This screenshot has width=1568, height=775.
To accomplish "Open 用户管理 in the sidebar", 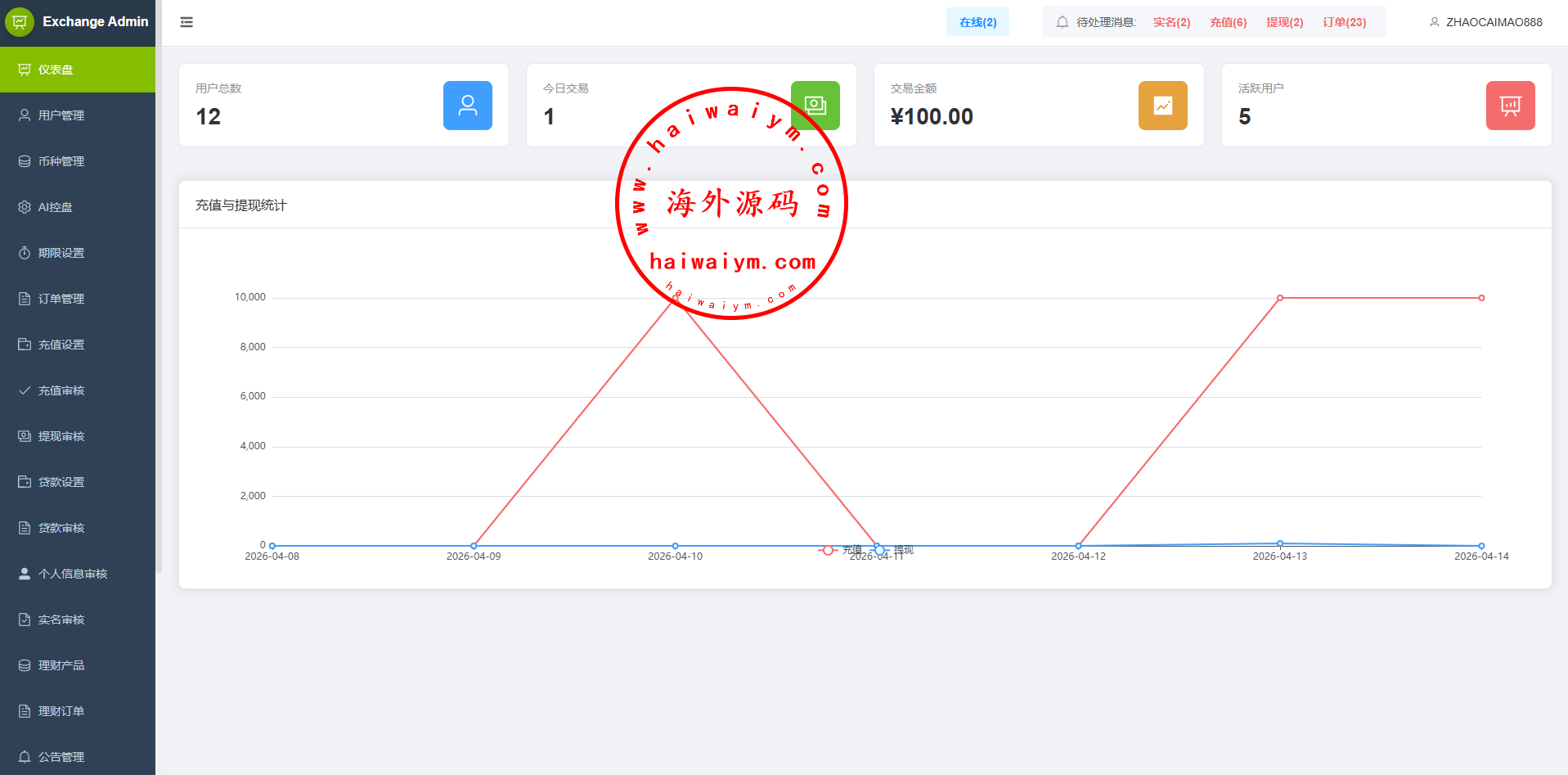I will point(61,115).
